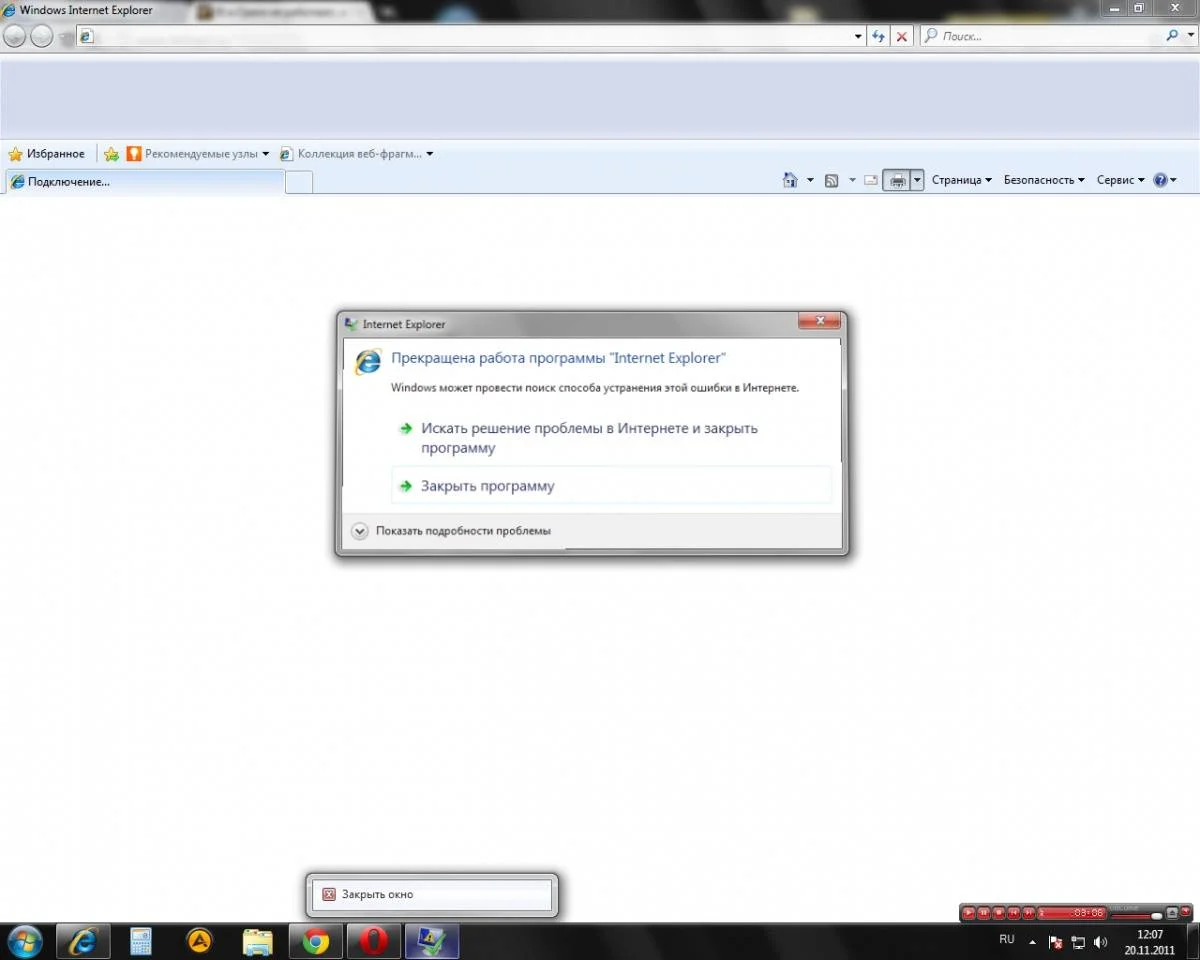The height and width of the screenshot is (960, 1200).
Task: Click the Print icon in command bar
Action: coord(898,180)
